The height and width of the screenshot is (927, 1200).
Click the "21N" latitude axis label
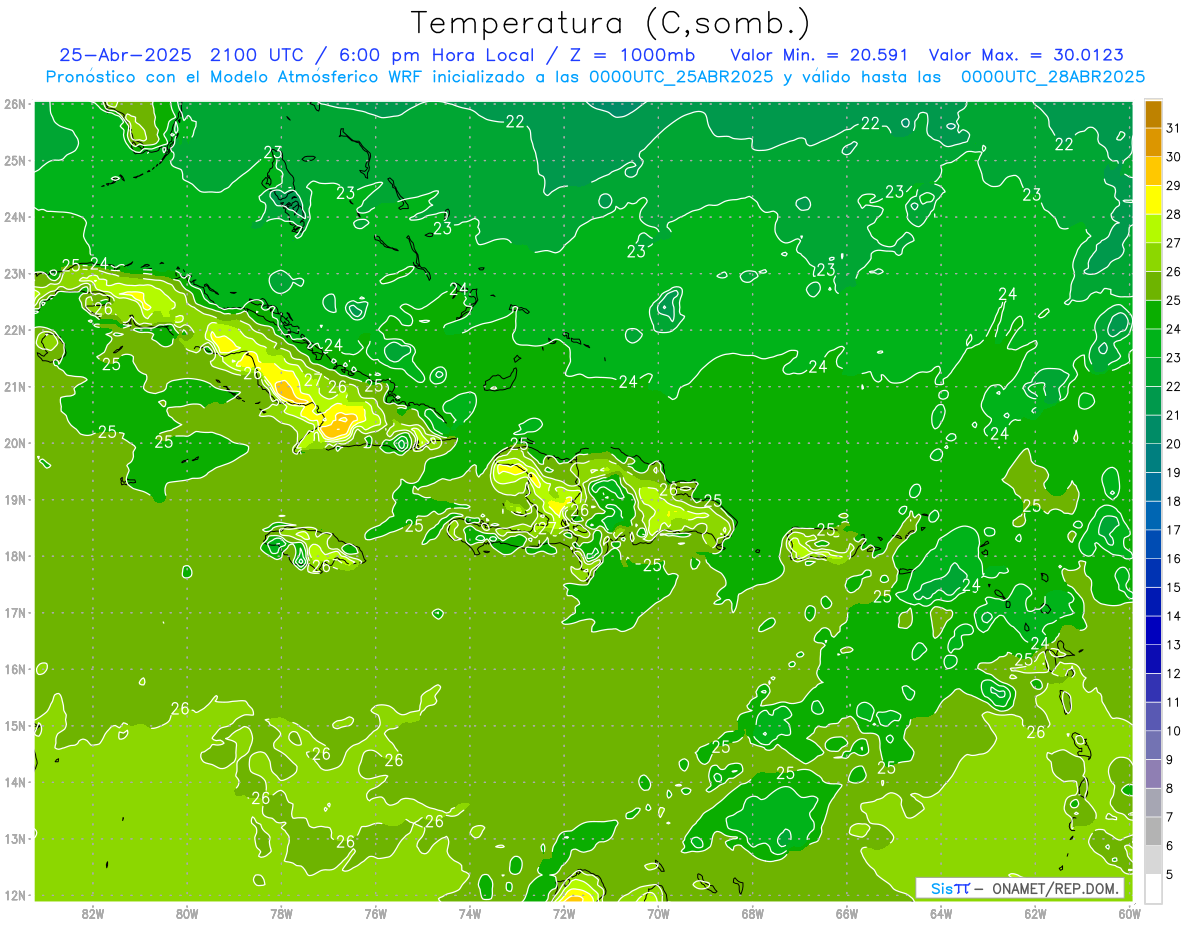14,387
